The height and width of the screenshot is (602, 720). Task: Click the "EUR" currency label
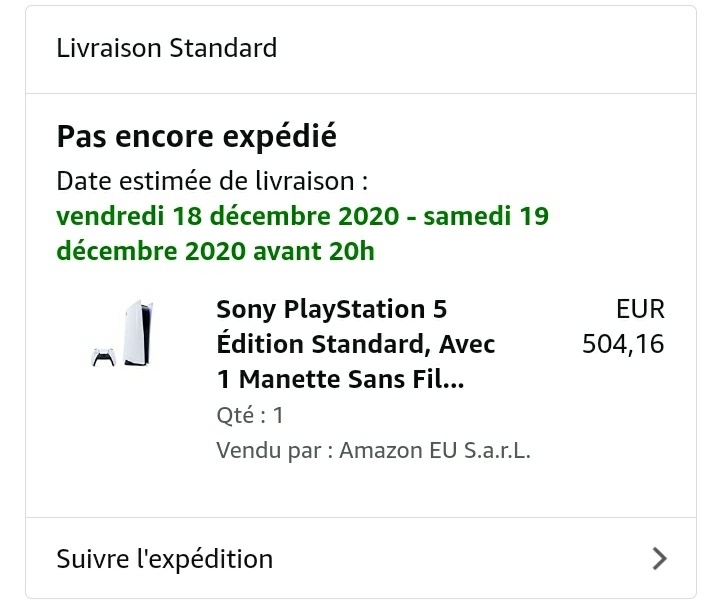pos(640,308)
